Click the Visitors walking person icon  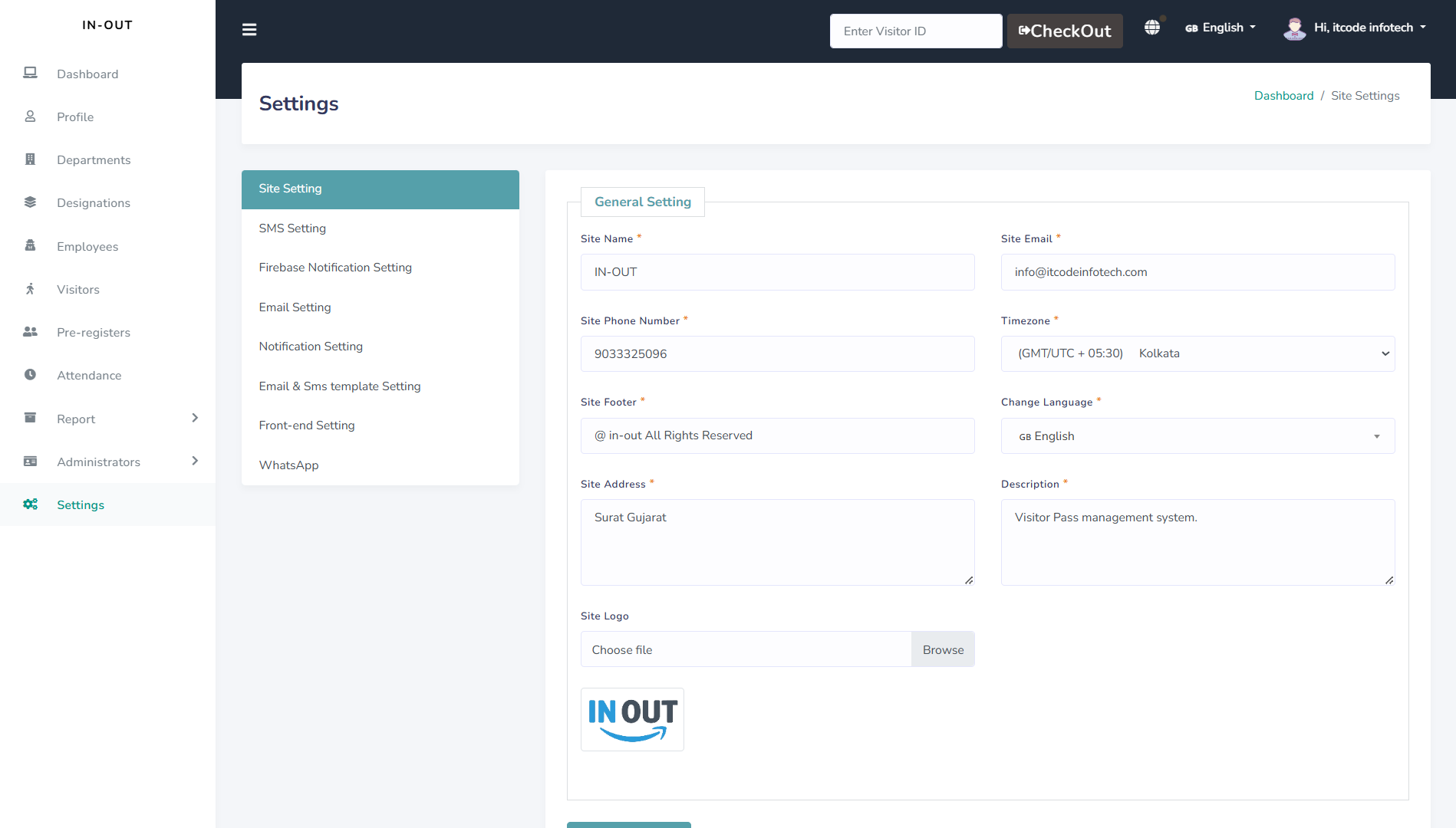pyautogui.click(x=30, y=288)
